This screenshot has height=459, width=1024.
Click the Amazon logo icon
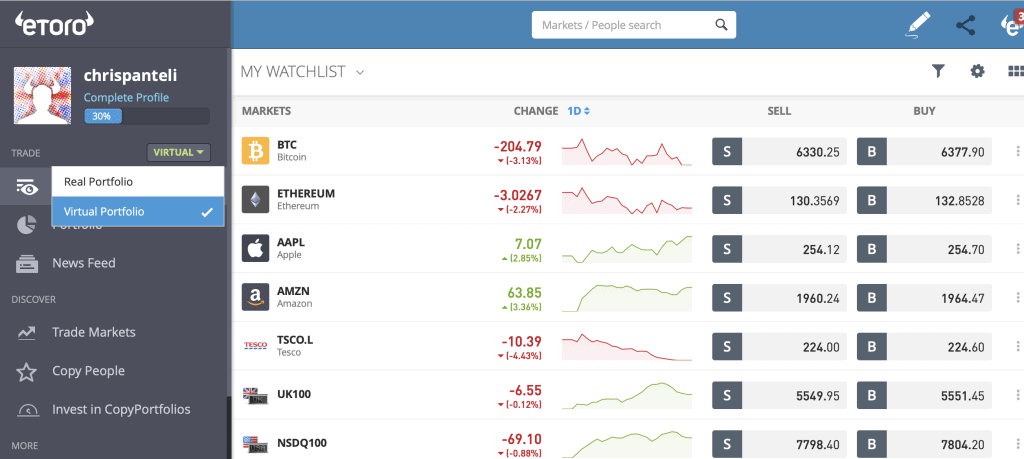(255, 297)
